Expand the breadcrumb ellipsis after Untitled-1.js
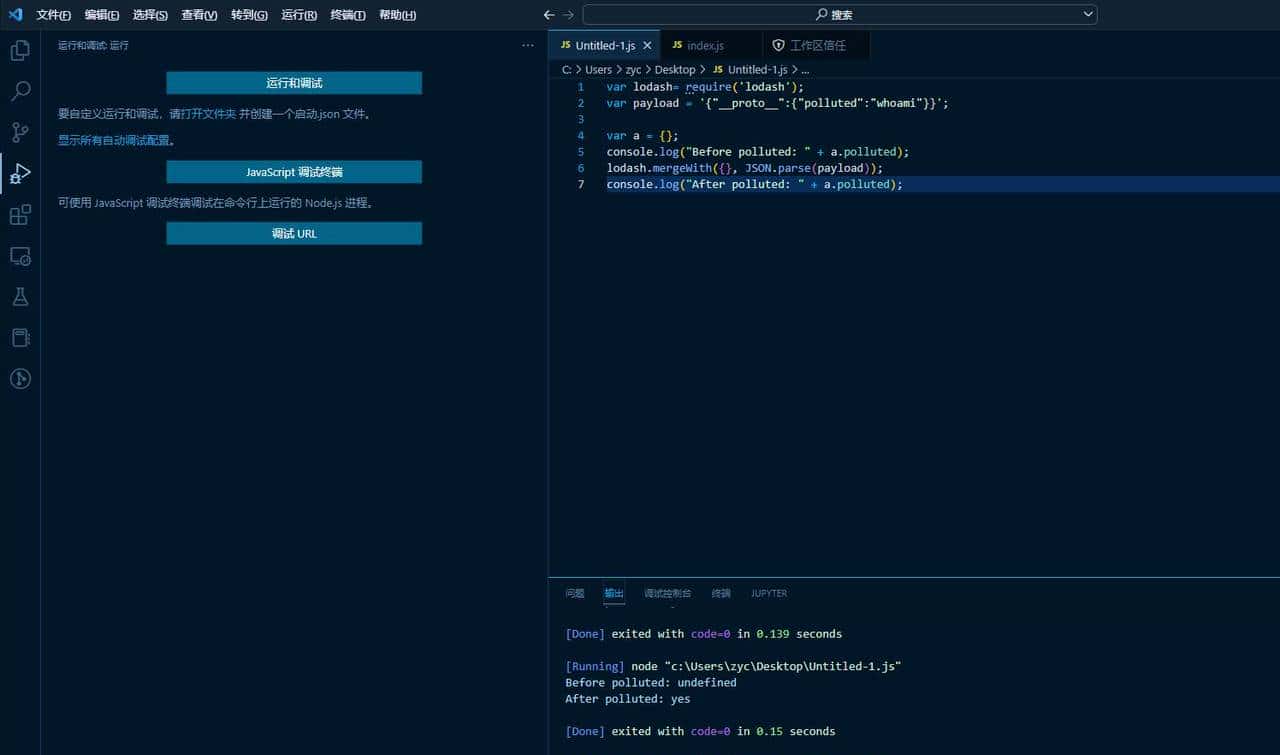The height and width of the screenshot is (755, 1280). click(805, 69)
